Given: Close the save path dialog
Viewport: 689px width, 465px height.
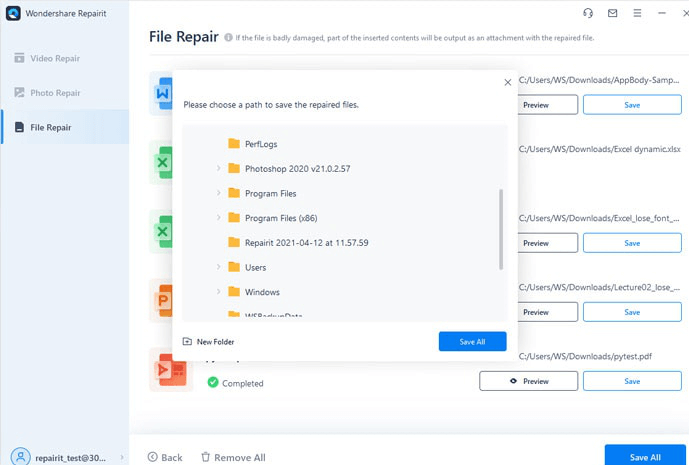Looking at the screenshot, I should (x=508, y=82).
